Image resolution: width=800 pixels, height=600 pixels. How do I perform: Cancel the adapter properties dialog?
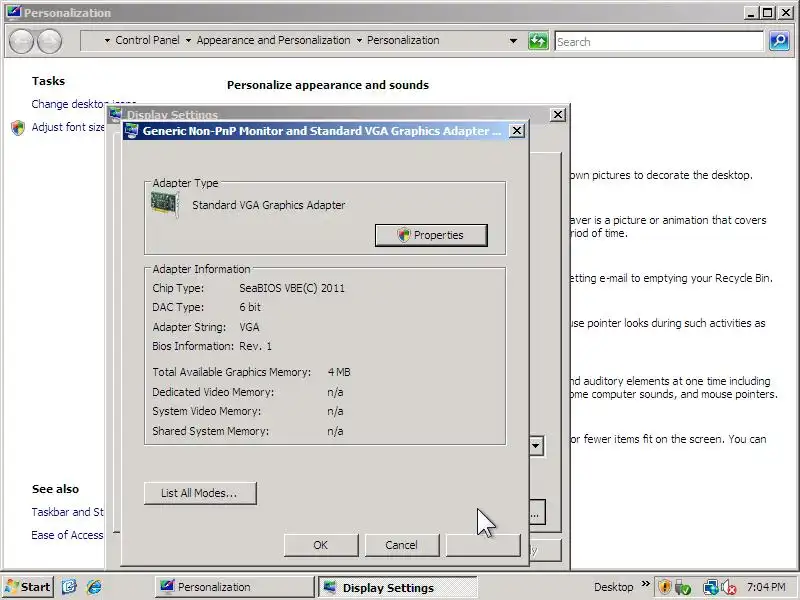click(402, 545)
